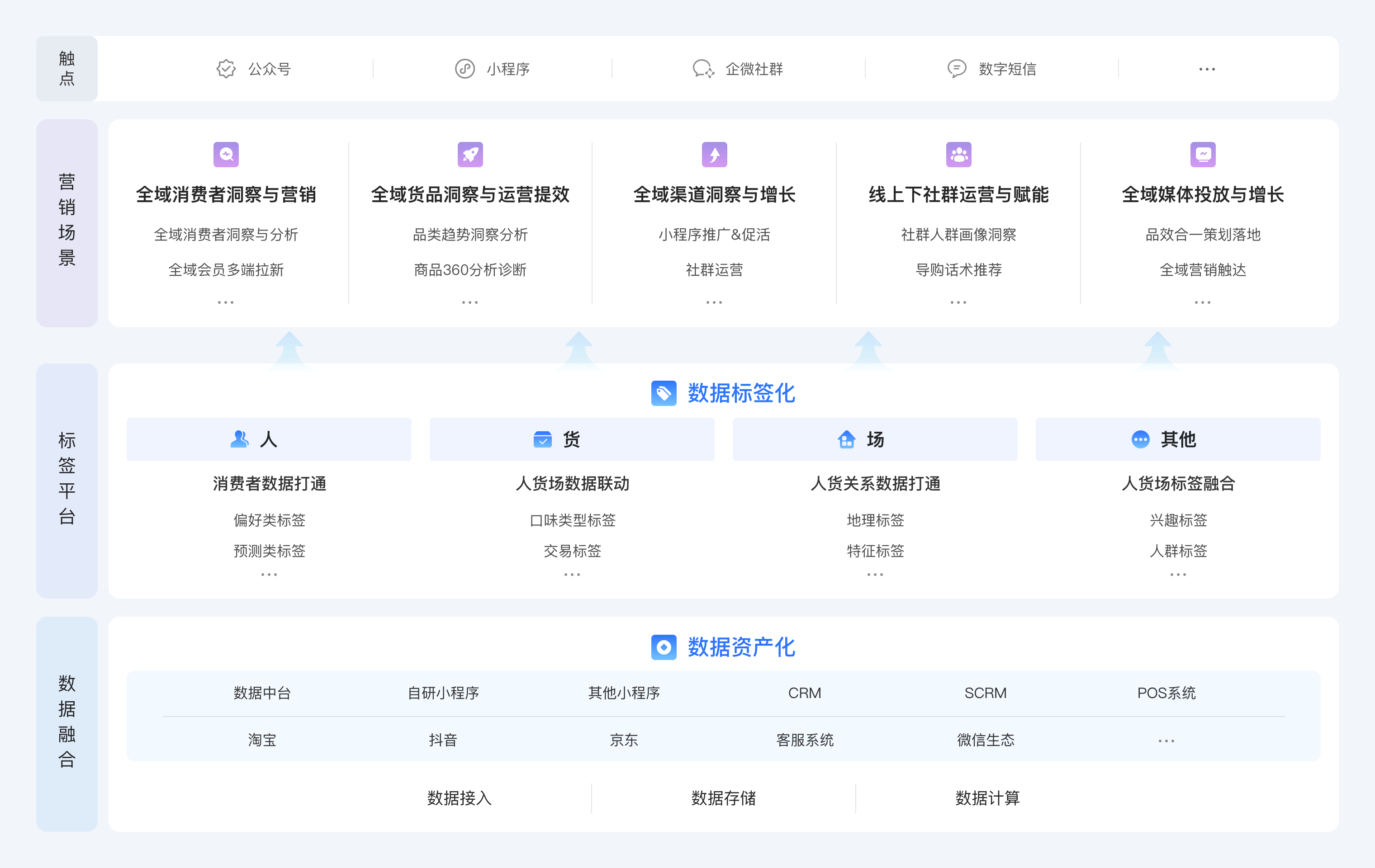Click the 数据存储 label
The image size is (1375, 868).
tap(723, 798)
